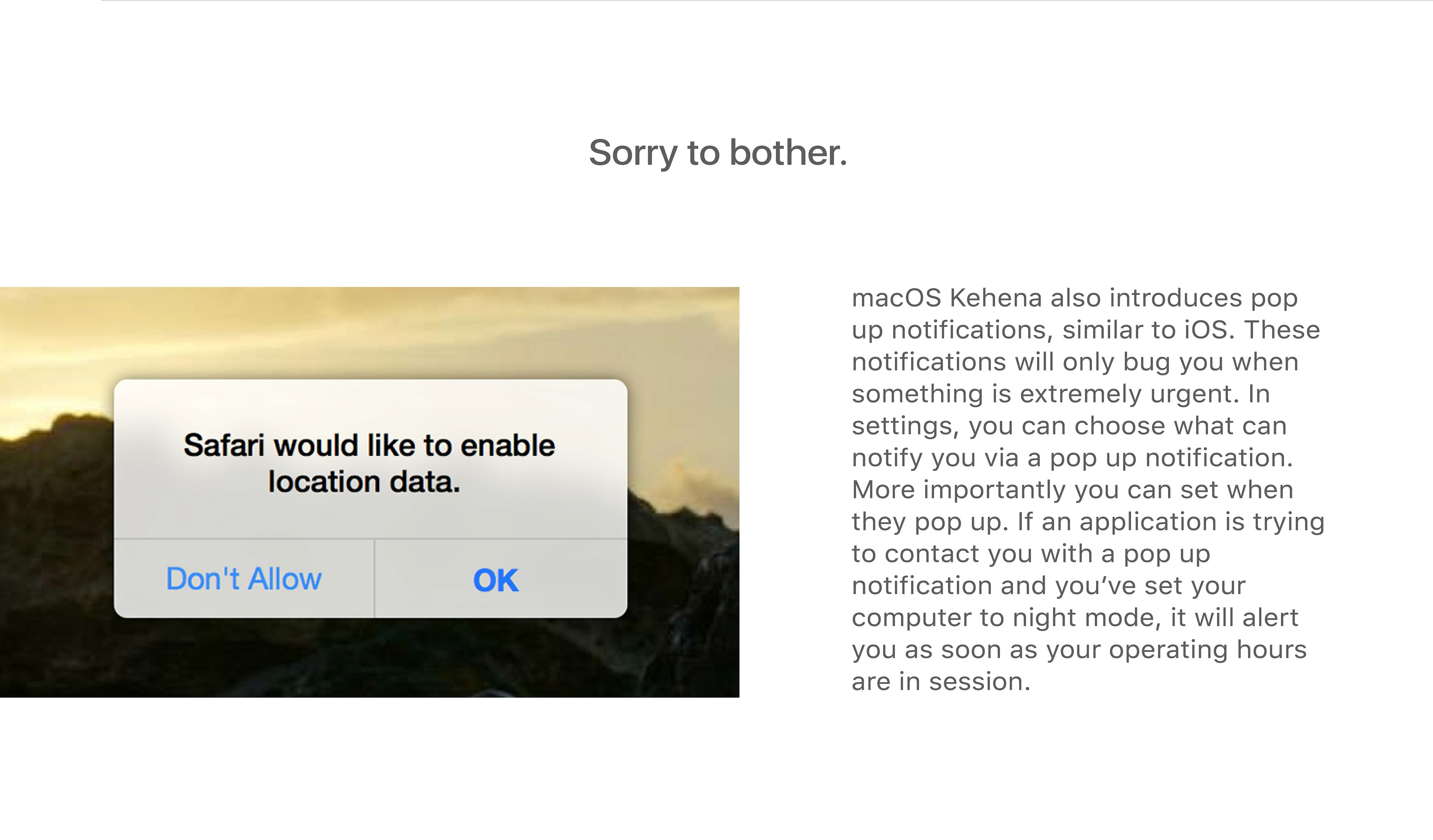Click the word "settings" in the paragraph
The height and width of the screenshot is (840, 1433).
click(902, 425)
